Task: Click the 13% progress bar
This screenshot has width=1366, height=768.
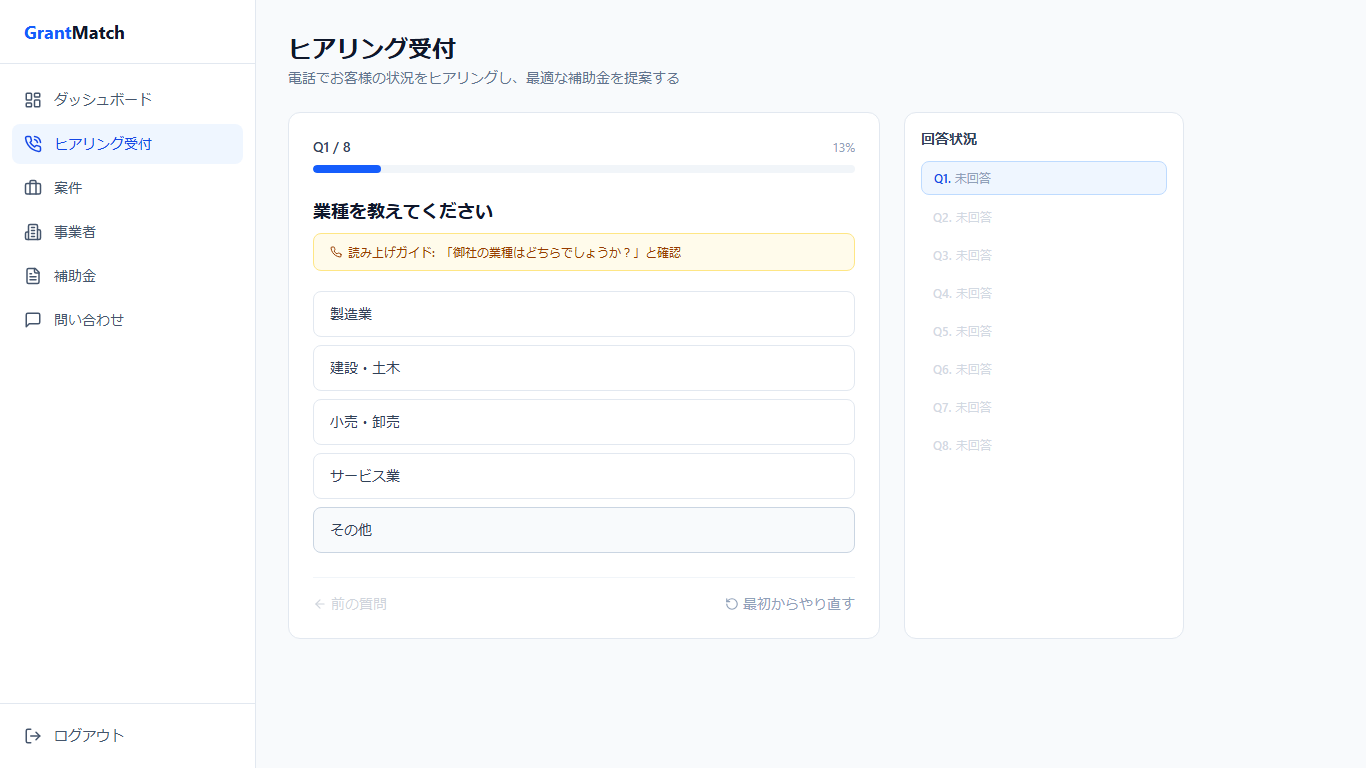Action: (x=583, y=169)
